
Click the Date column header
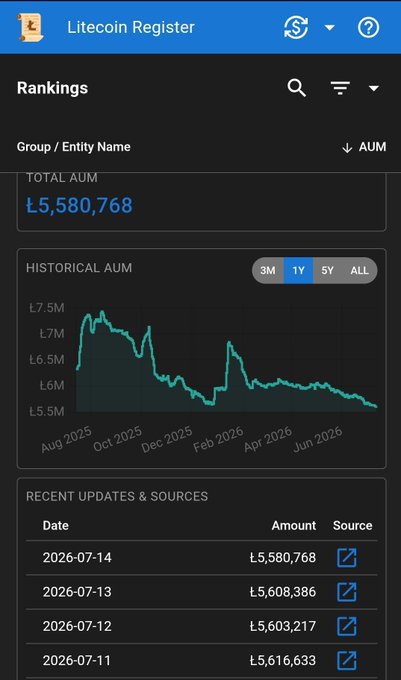point(55,526)
